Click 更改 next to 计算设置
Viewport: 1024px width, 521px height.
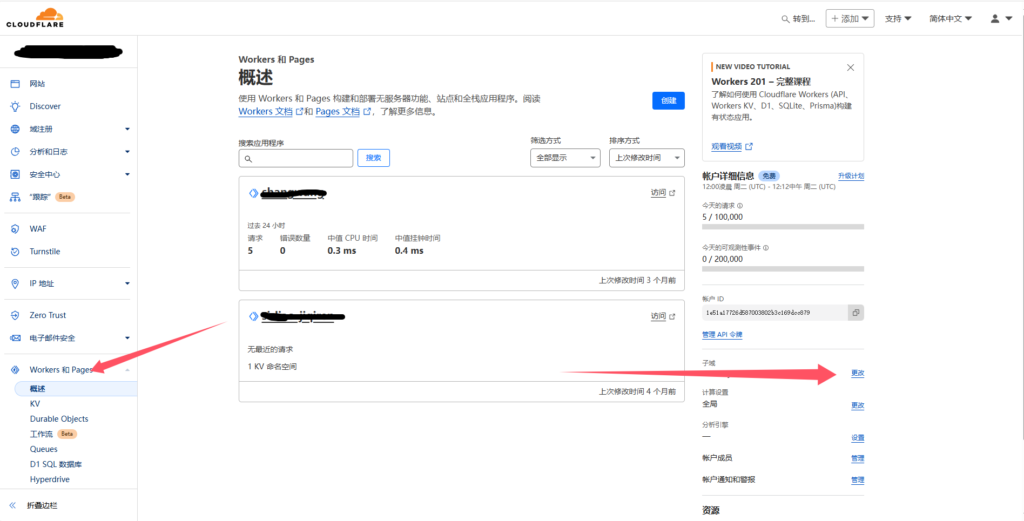(857, 405)
